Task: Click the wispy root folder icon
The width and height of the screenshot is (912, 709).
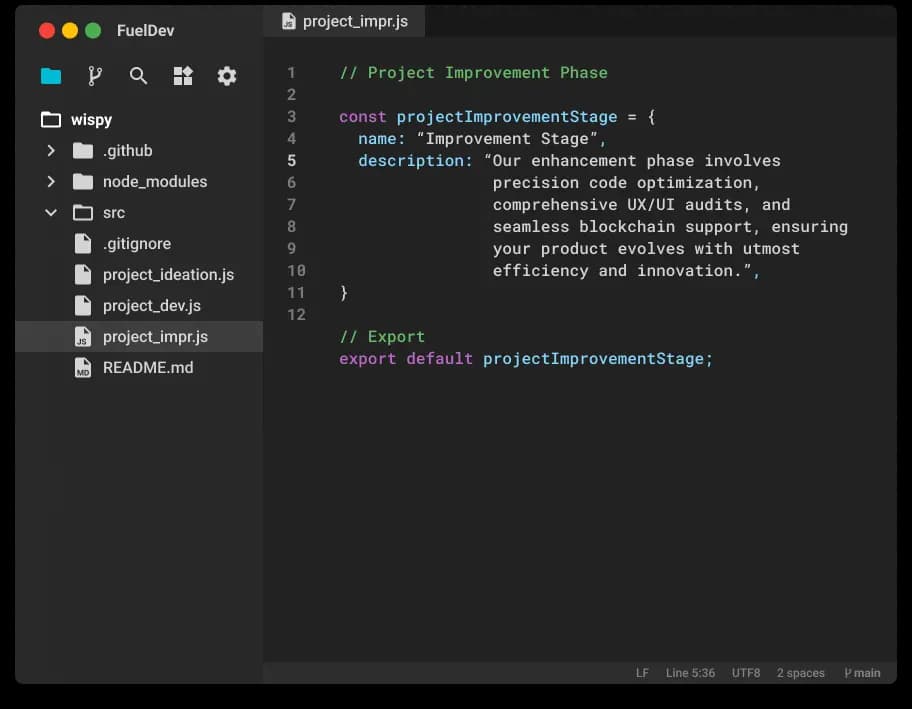Action: click(x=51, y=120)
